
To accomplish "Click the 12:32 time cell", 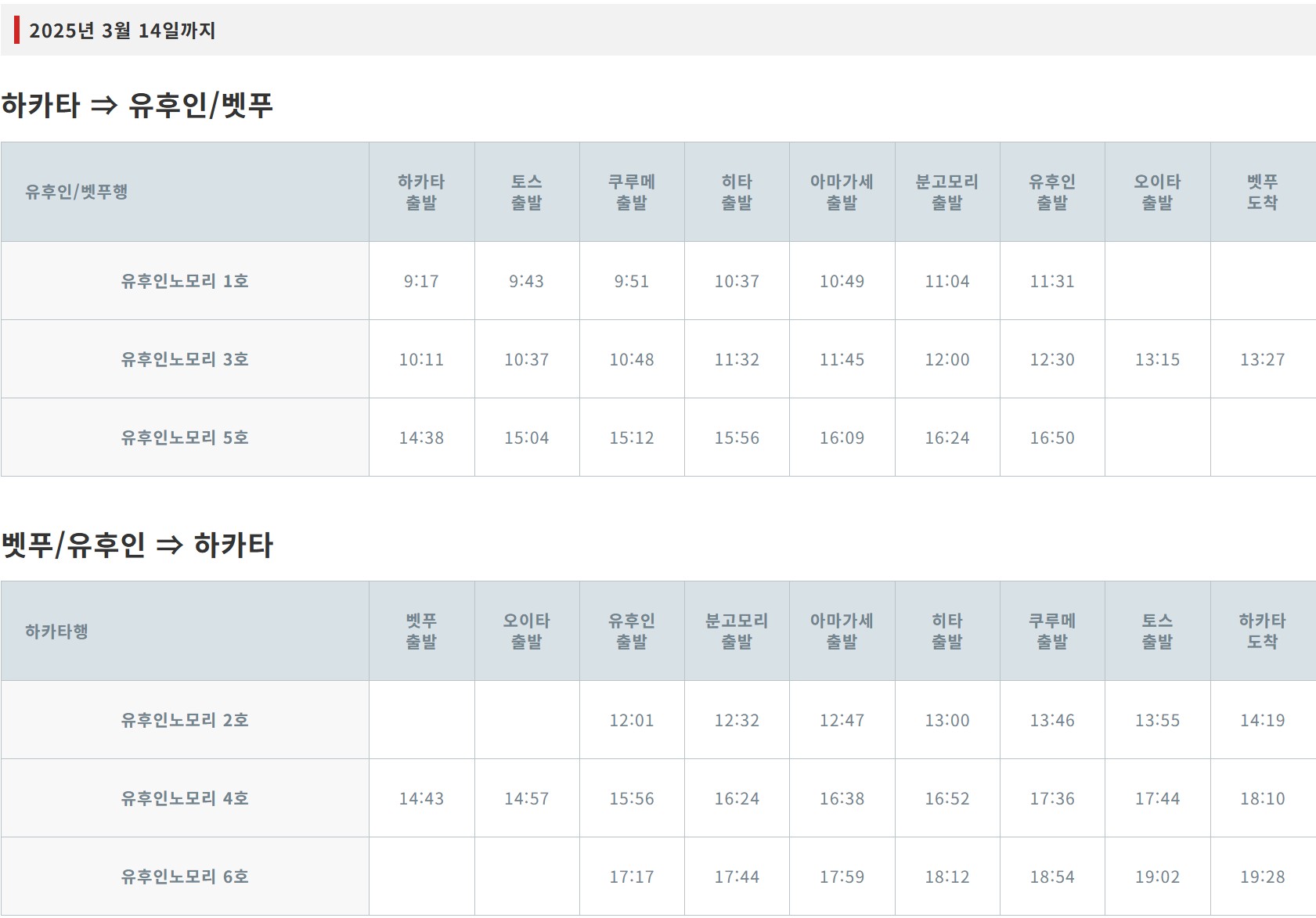I will (x=737, y=720).
